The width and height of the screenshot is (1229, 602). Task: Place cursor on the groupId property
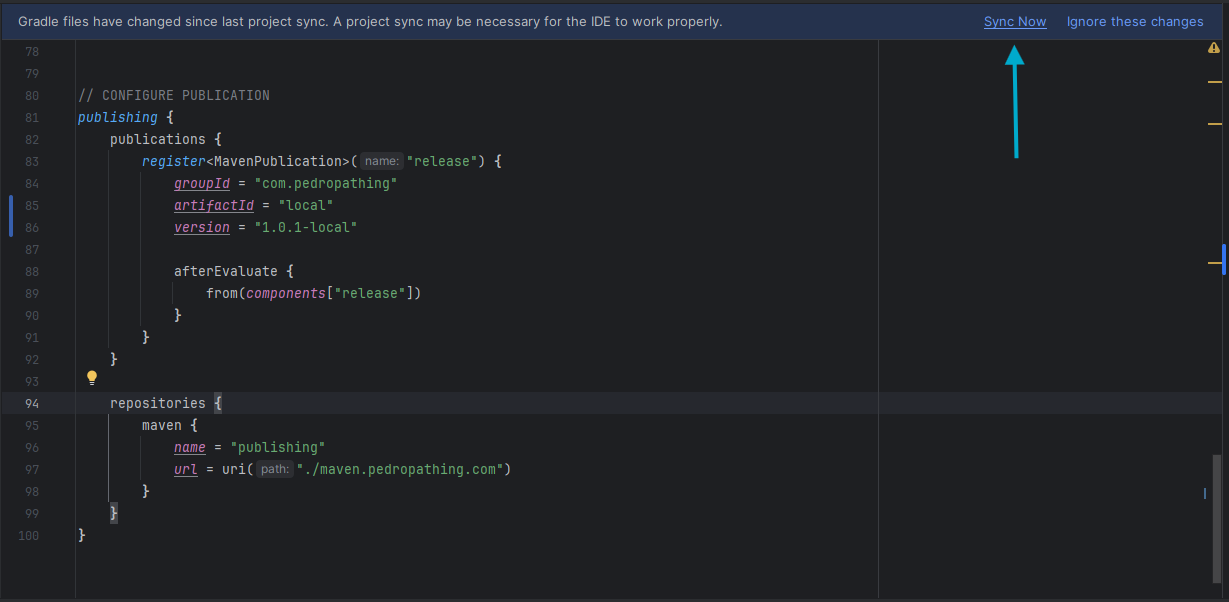click(202, 184)
